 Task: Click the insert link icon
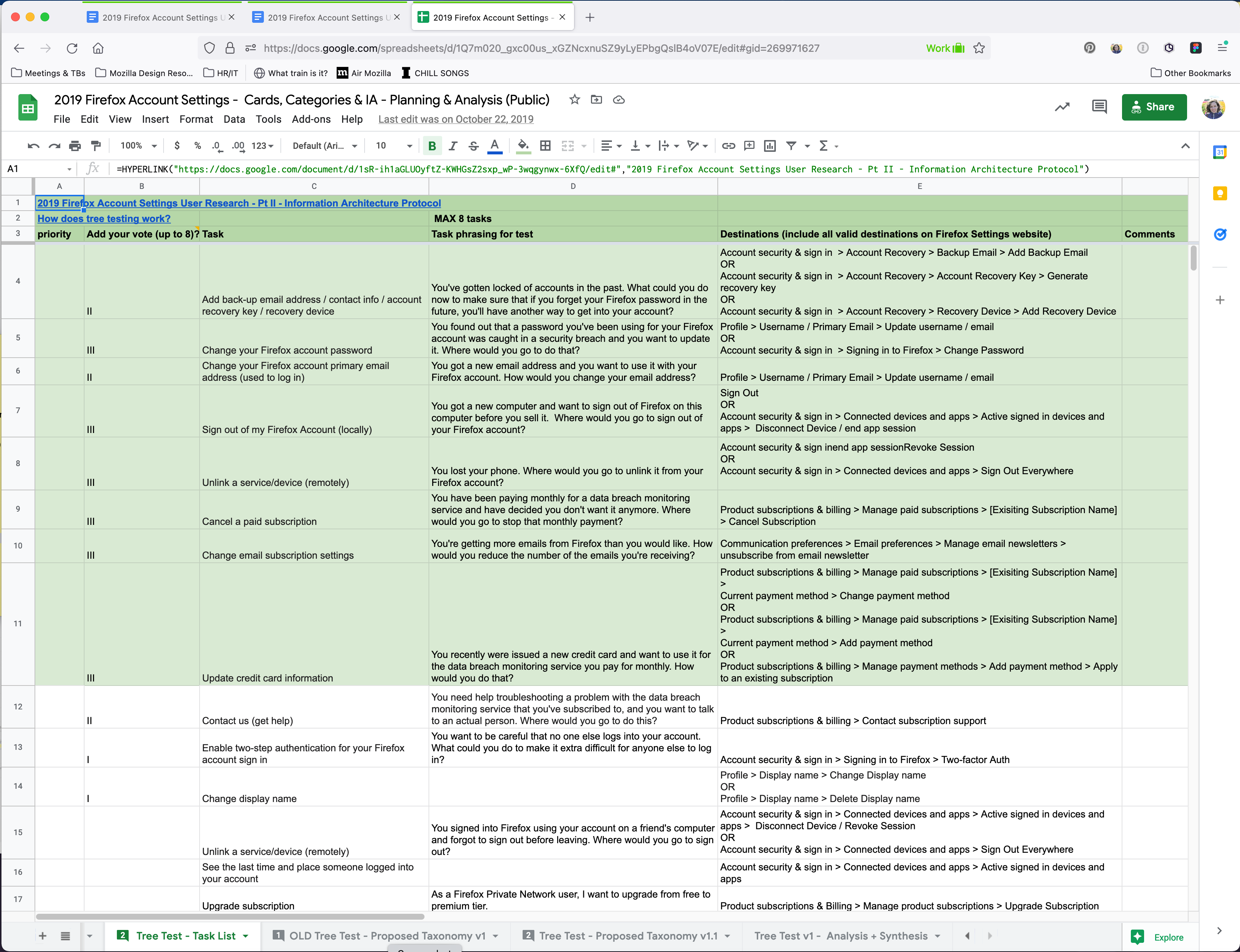click(728, 146)
